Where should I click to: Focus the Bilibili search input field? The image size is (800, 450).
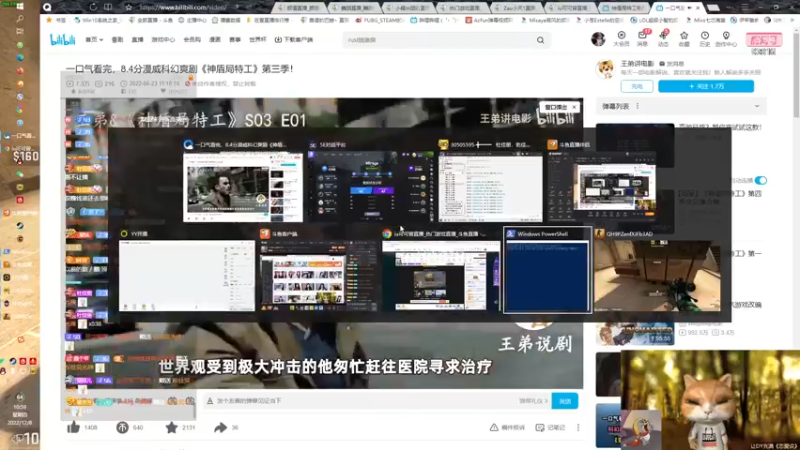point(440,40)
